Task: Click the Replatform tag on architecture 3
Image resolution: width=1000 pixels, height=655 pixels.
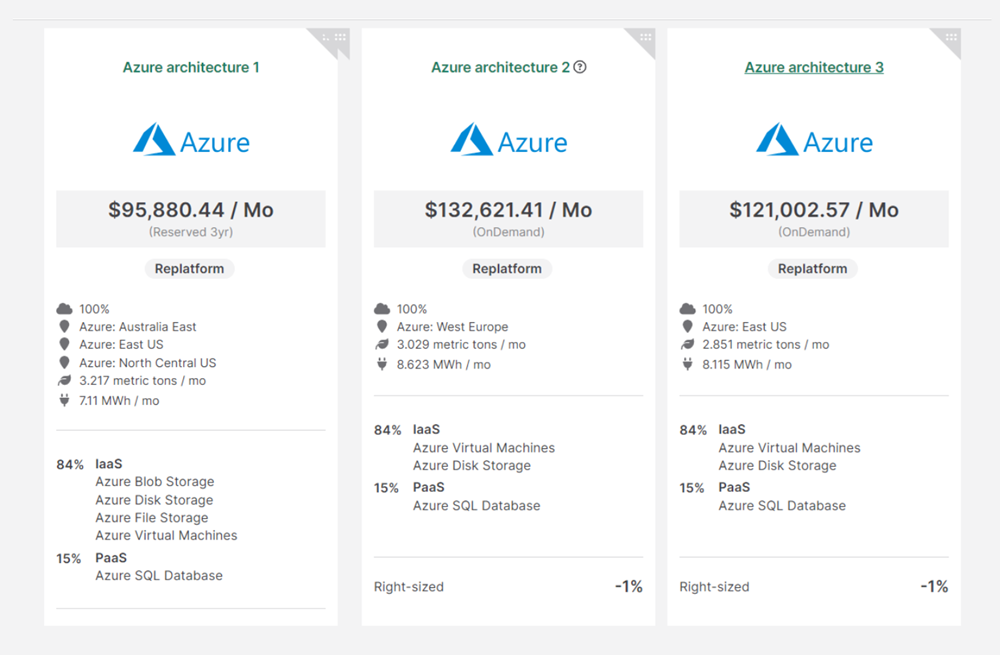Action: click(812, 269)
